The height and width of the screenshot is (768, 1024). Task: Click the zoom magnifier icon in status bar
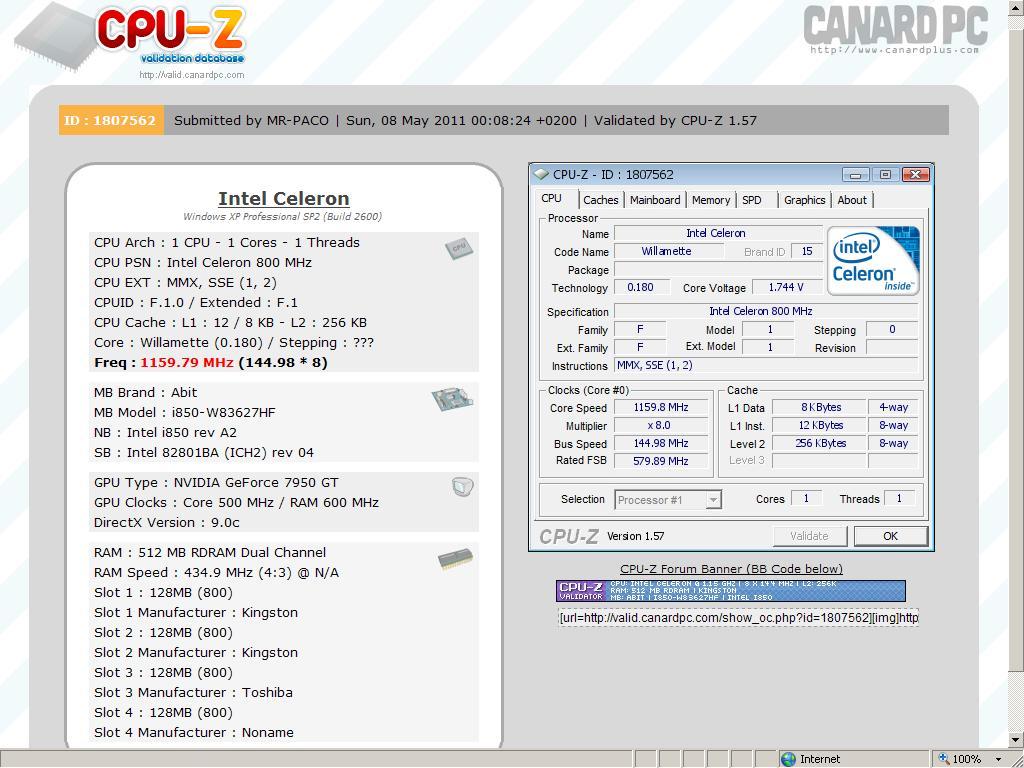tap(944, 759)
